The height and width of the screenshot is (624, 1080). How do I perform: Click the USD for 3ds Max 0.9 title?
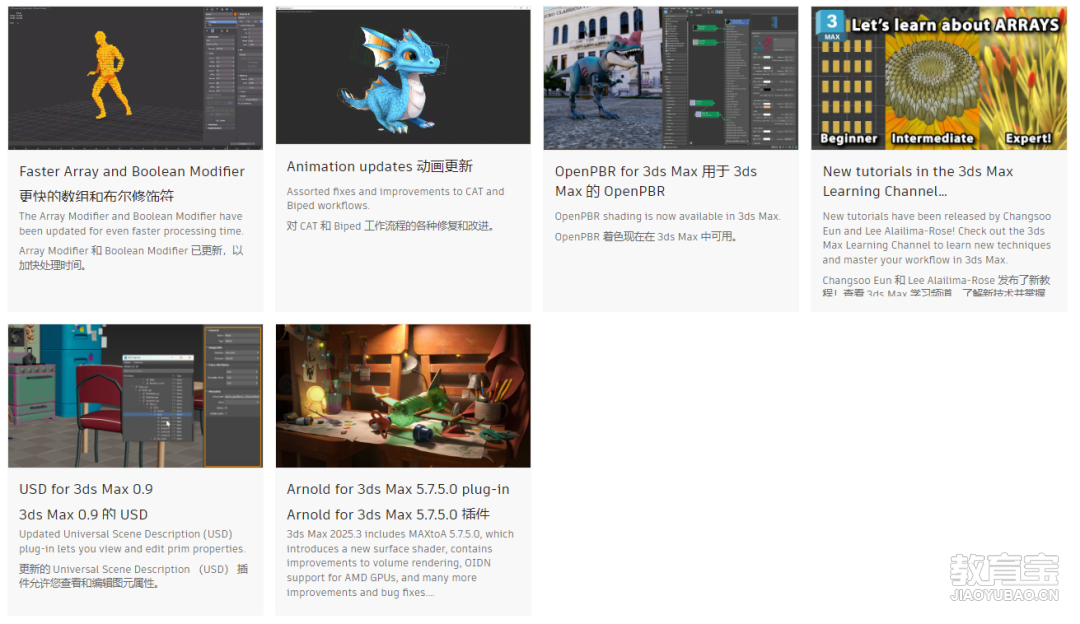[x=86, y=489]
